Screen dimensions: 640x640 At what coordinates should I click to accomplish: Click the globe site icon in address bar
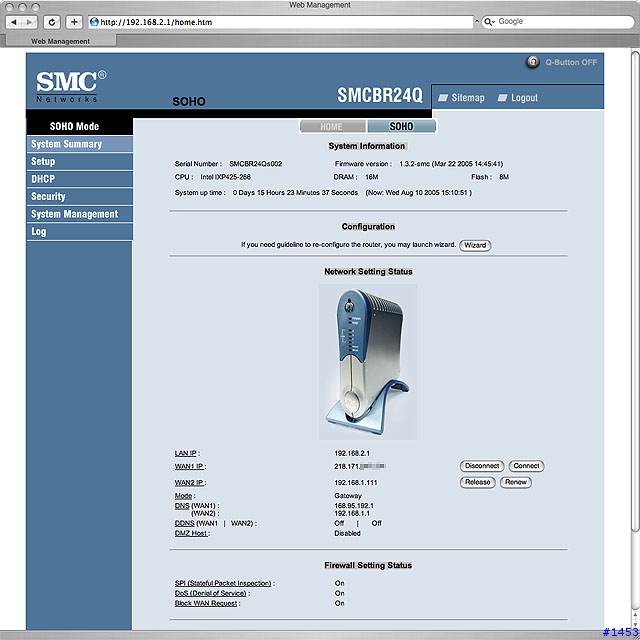(x=94, y=22)
